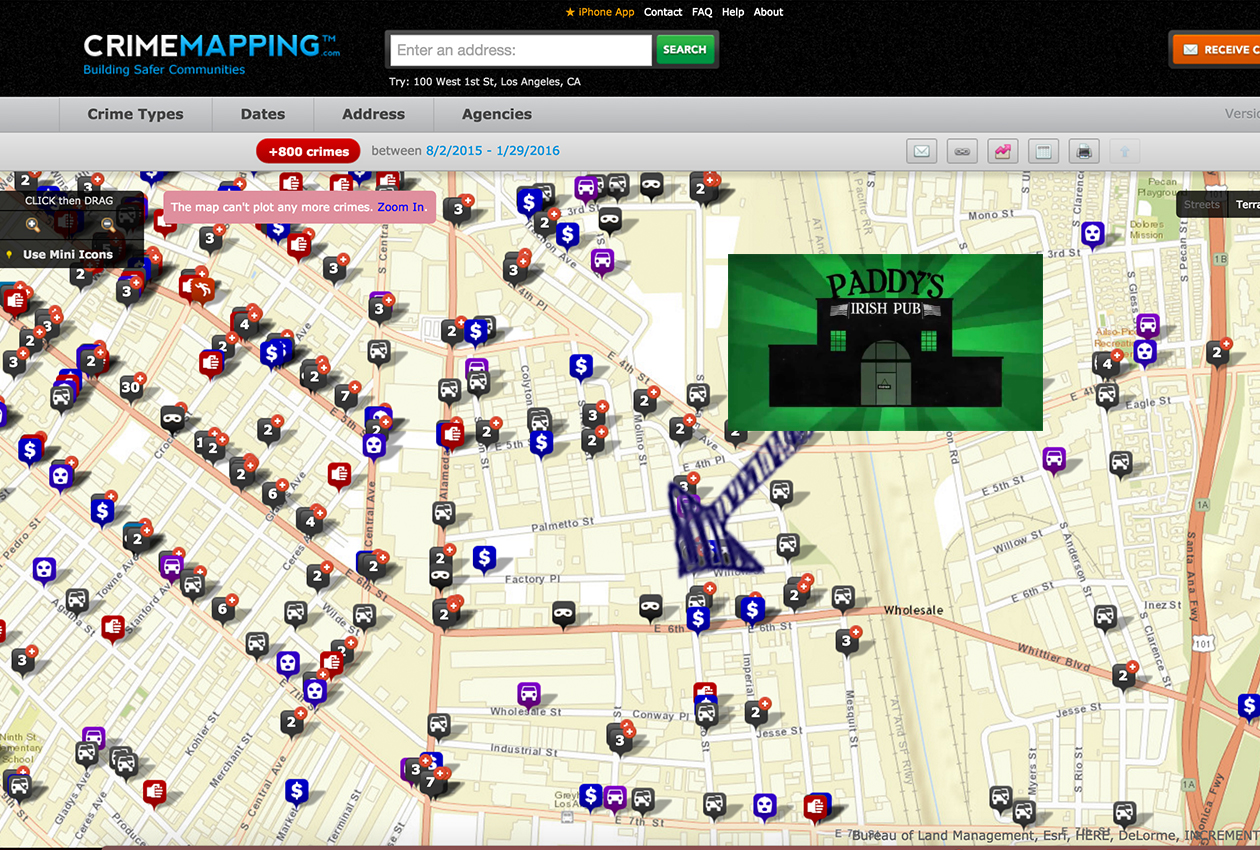Click the 'CLICK then DRAG' zoom label

pyautogui.click(x=69, y=200)
